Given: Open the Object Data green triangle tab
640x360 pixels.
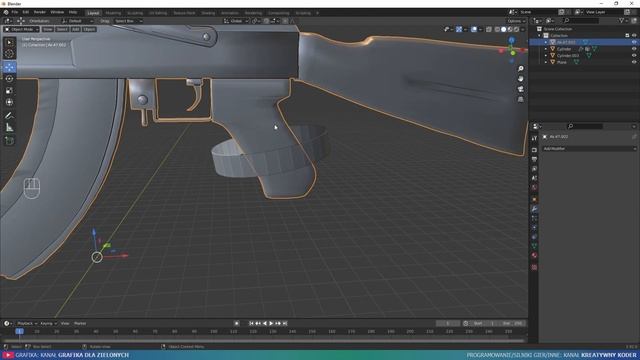Looking at the screenshot, I should pyautogui.click(x=534, y=246).
